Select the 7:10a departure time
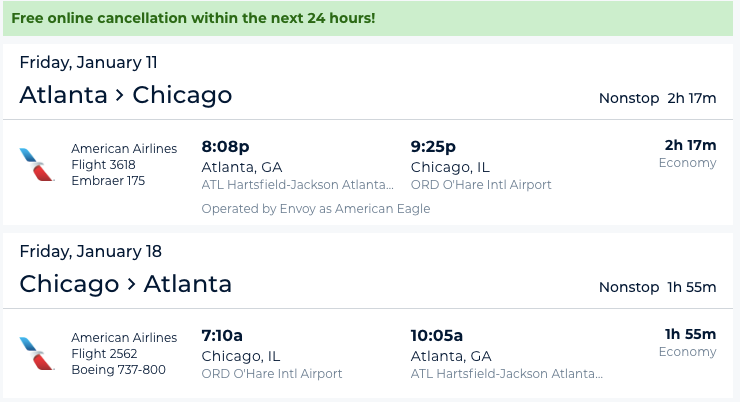The height and width of the screenshot is (402, 740). (x=222, y=335)
